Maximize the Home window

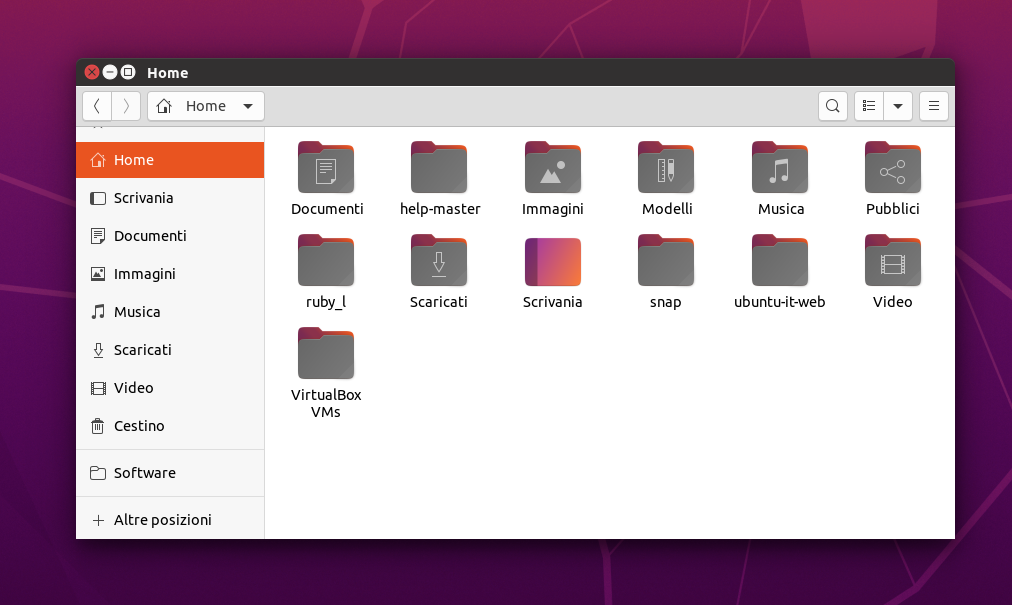pos(128,72)
